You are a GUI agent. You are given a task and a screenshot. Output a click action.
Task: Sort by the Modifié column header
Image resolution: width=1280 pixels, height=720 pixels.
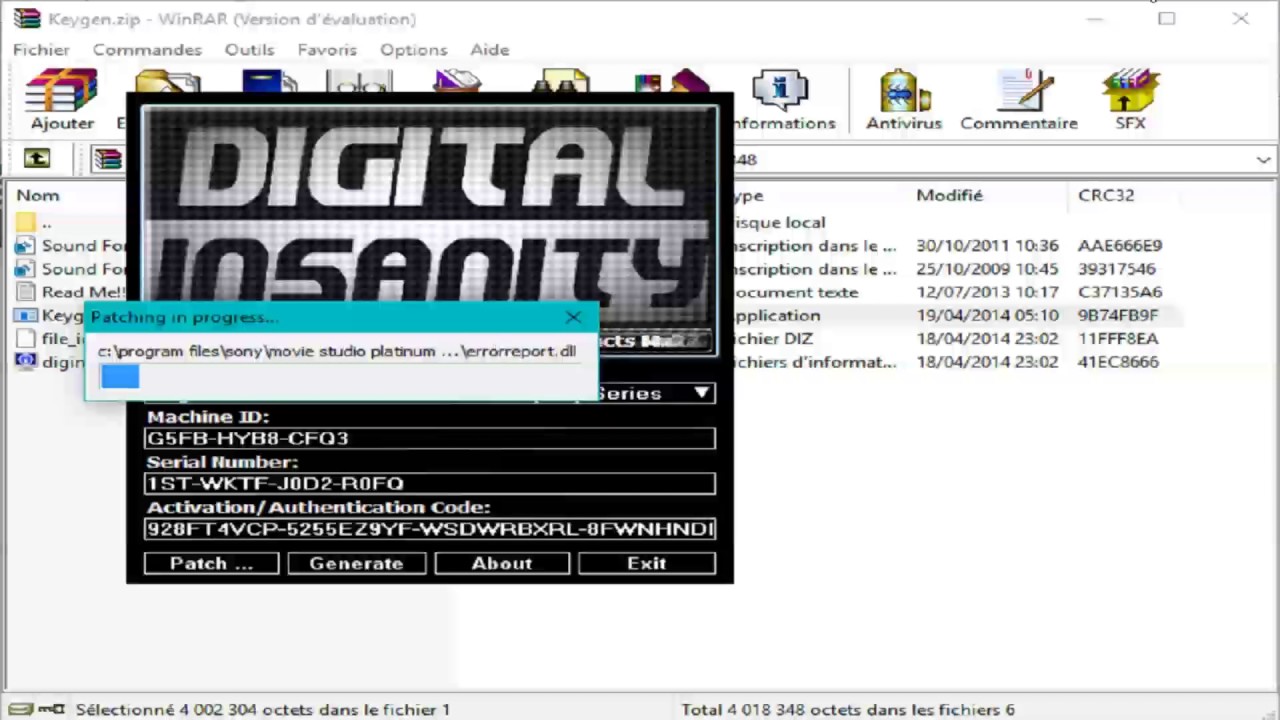[x=949, y=195]
